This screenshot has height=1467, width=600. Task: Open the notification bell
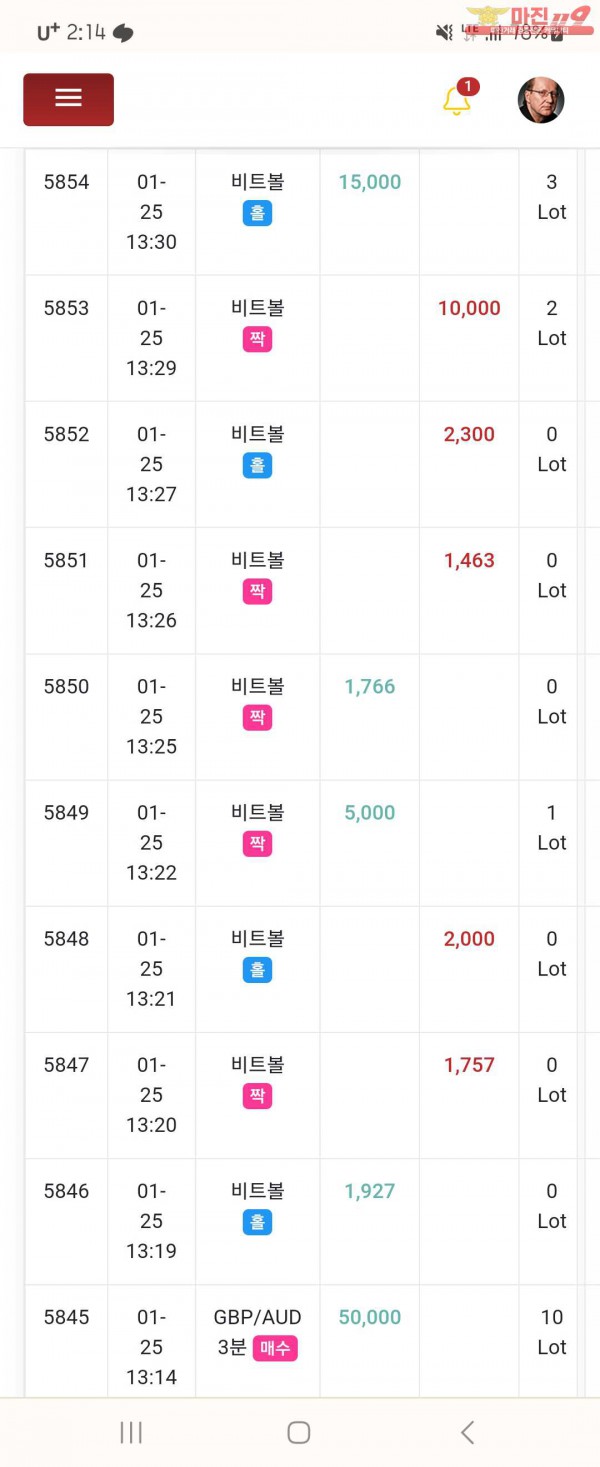point(457,100)
